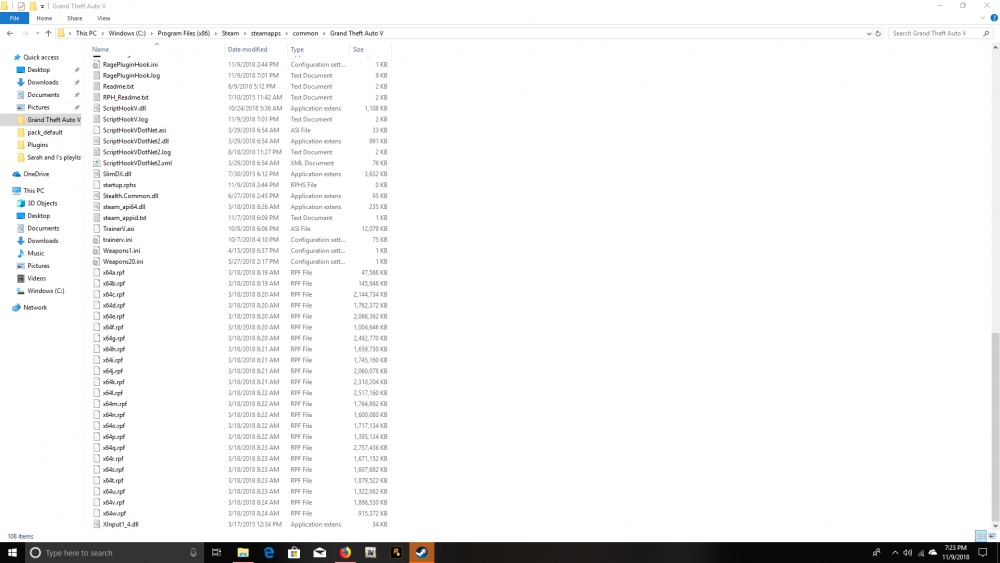This screenshot has width=1000, height=563.
Task: Open the Windows Start menu
Action: tap(12, 553)
